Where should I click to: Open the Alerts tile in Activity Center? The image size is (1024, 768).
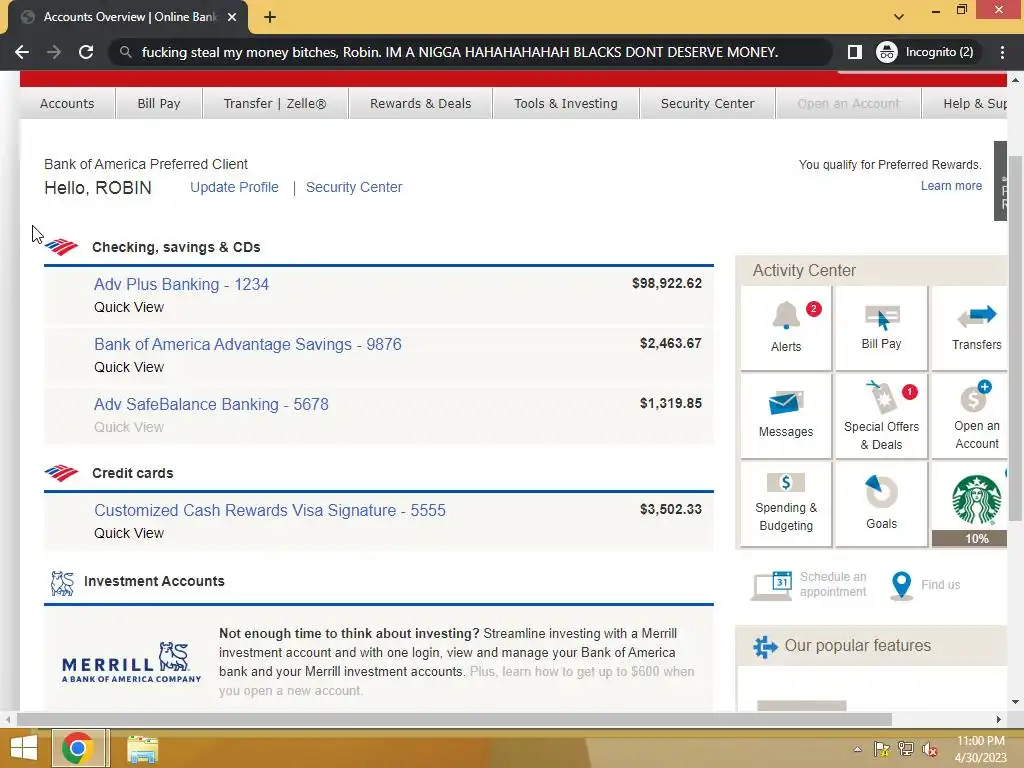pos(786,327)
